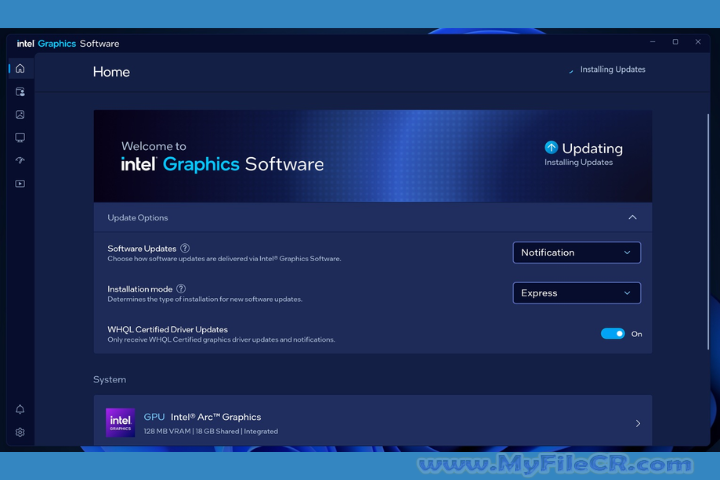Open the Installation mode Express dropdown
This screenshot has height=480, width=720.
(576, 293)
